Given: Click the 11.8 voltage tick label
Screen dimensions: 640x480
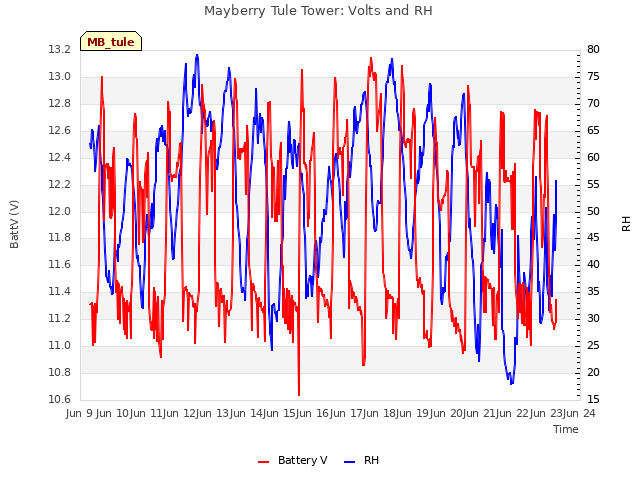Looking at the screenshot, I should (60, 238).
